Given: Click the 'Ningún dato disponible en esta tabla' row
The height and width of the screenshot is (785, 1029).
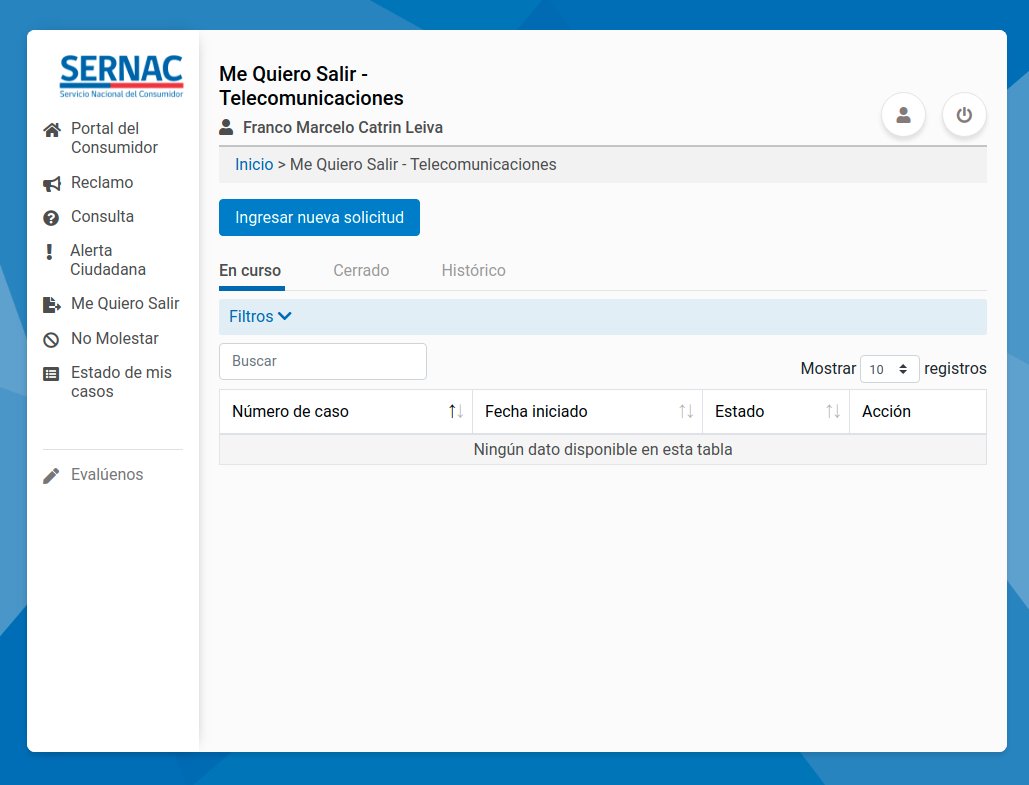Looking at the screenshot, I should point(602,450).
